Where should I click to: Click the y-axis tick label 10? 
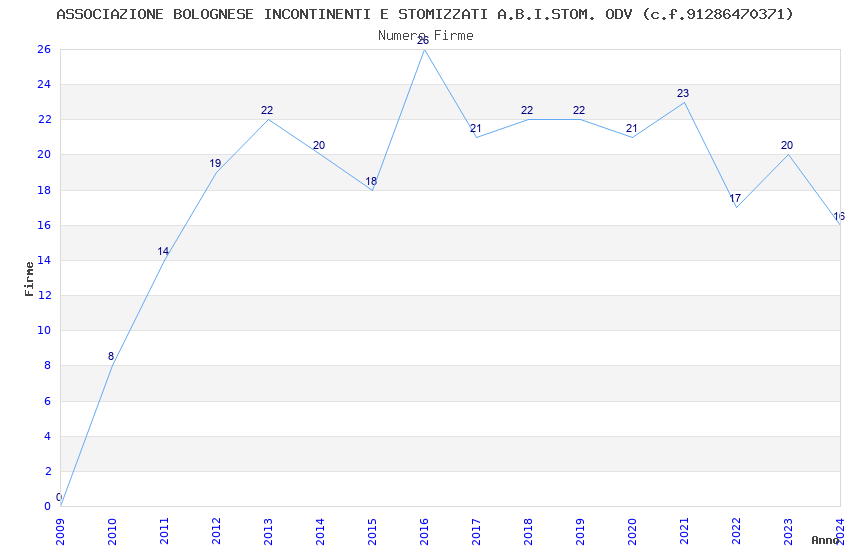click(44, 330)
